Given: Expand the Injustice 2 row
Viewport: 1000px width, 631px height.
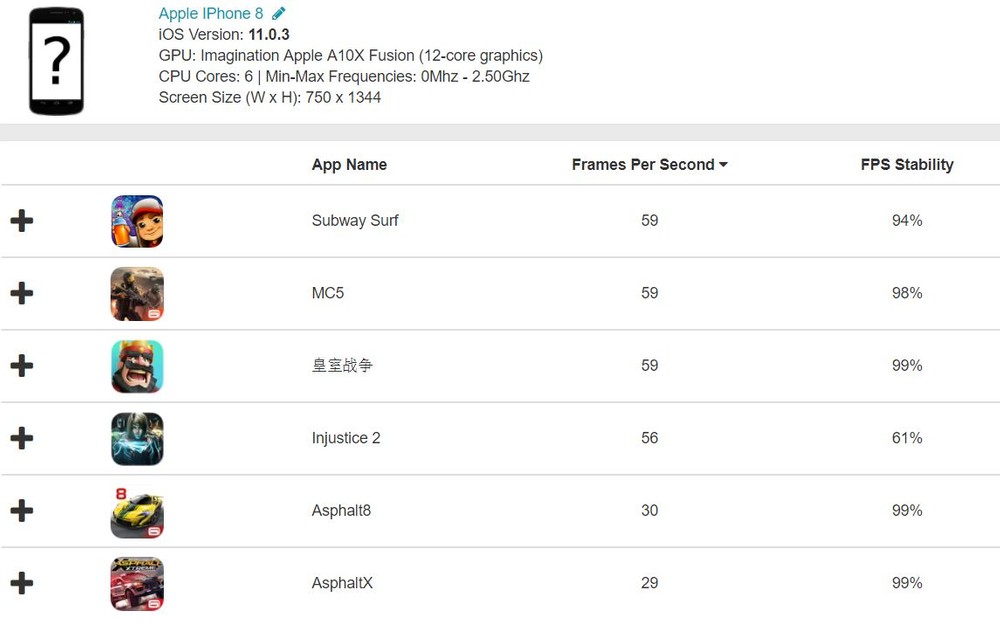Looking at the screenshot, I should coord(21,439).
